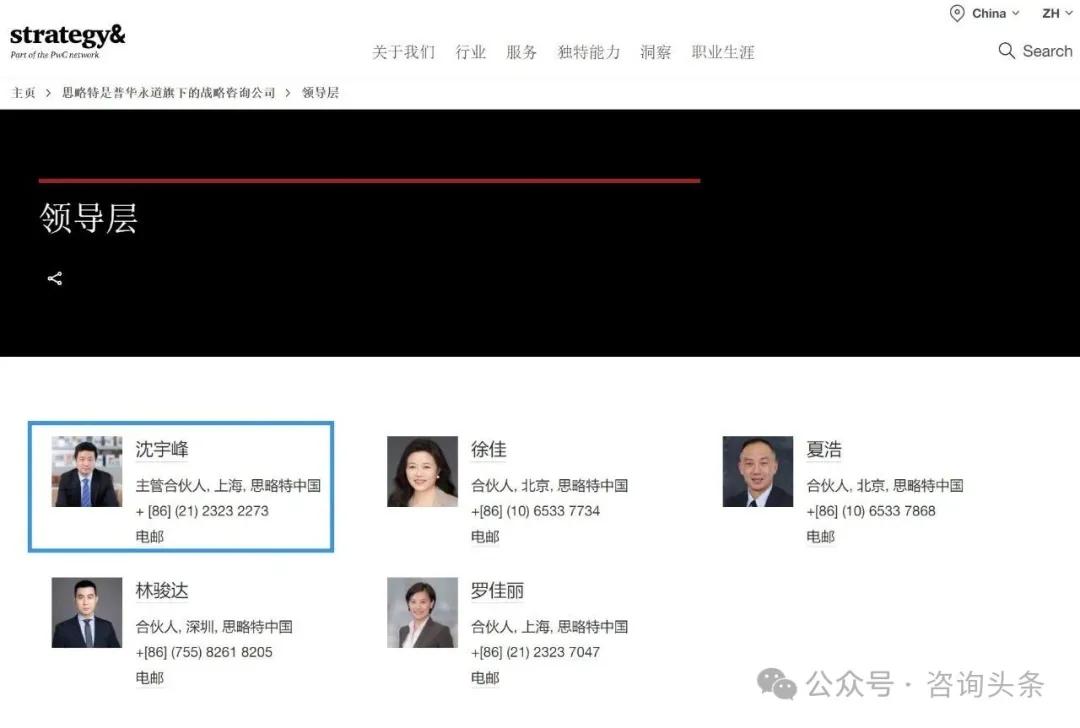
Task: Open the 徐佳 name link
Action: pos(489,450)
